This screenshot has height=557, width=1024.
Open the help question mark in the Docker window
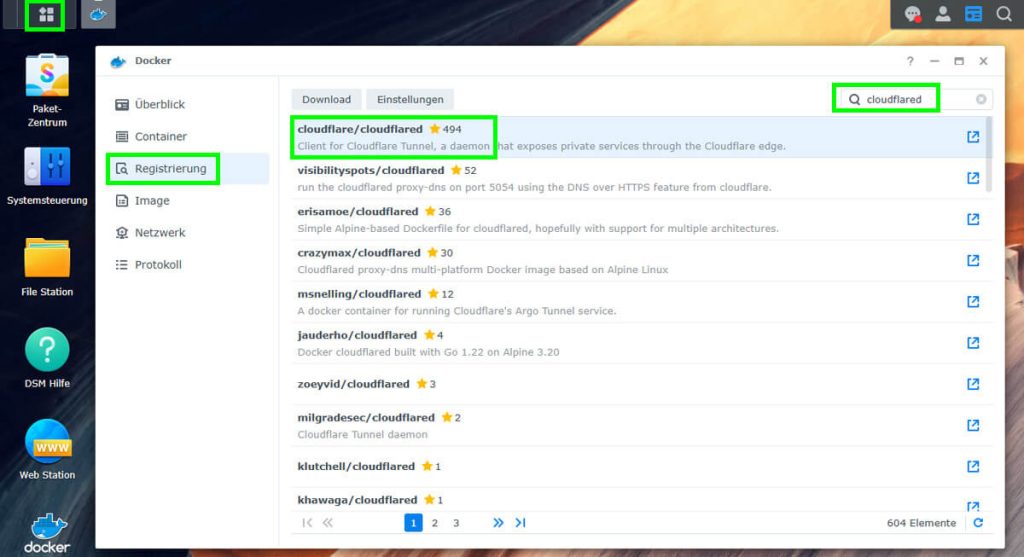click(910, 61)
